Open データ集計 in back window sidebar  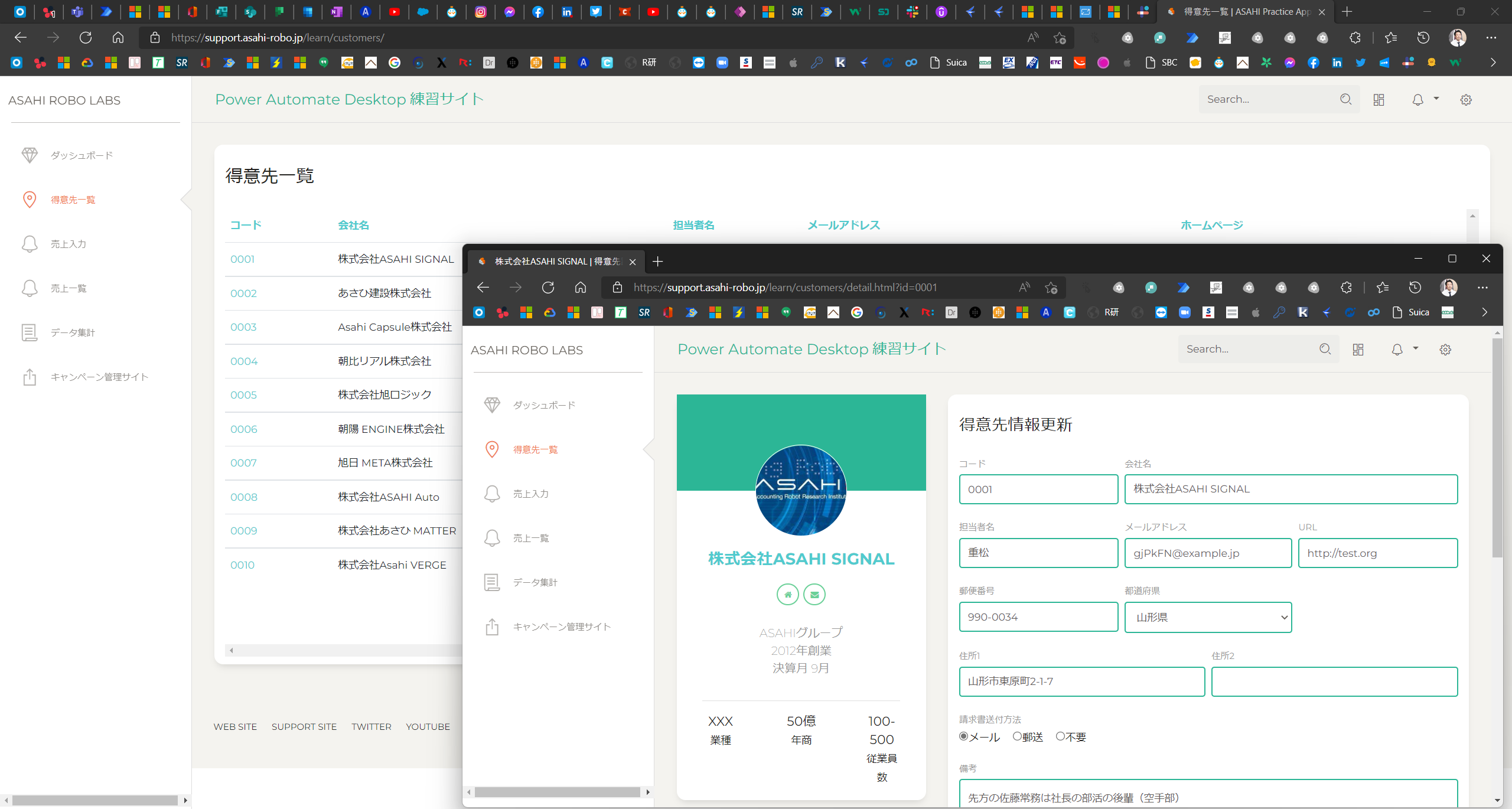(73, 332)
